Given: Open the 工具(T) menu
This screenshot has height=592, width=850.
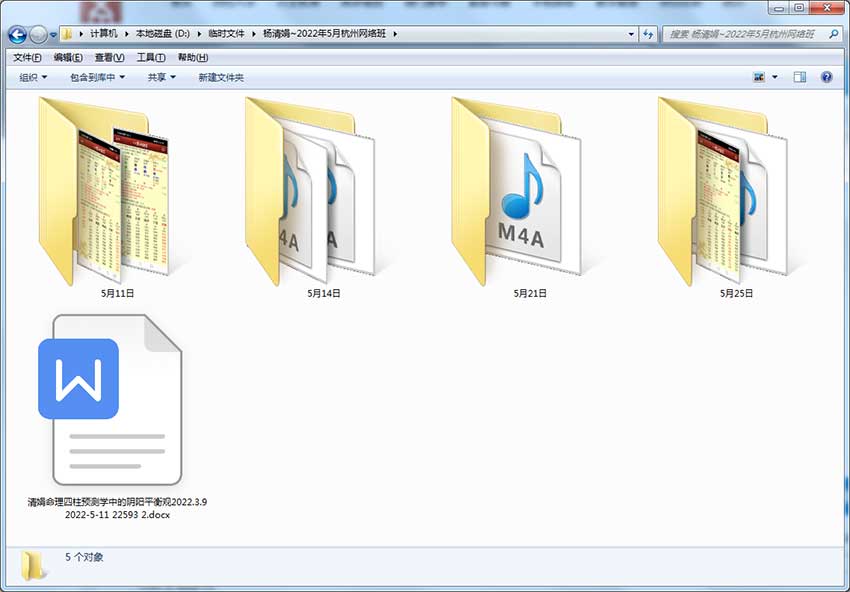Looking at the screenshot, I should click(151, 57).
